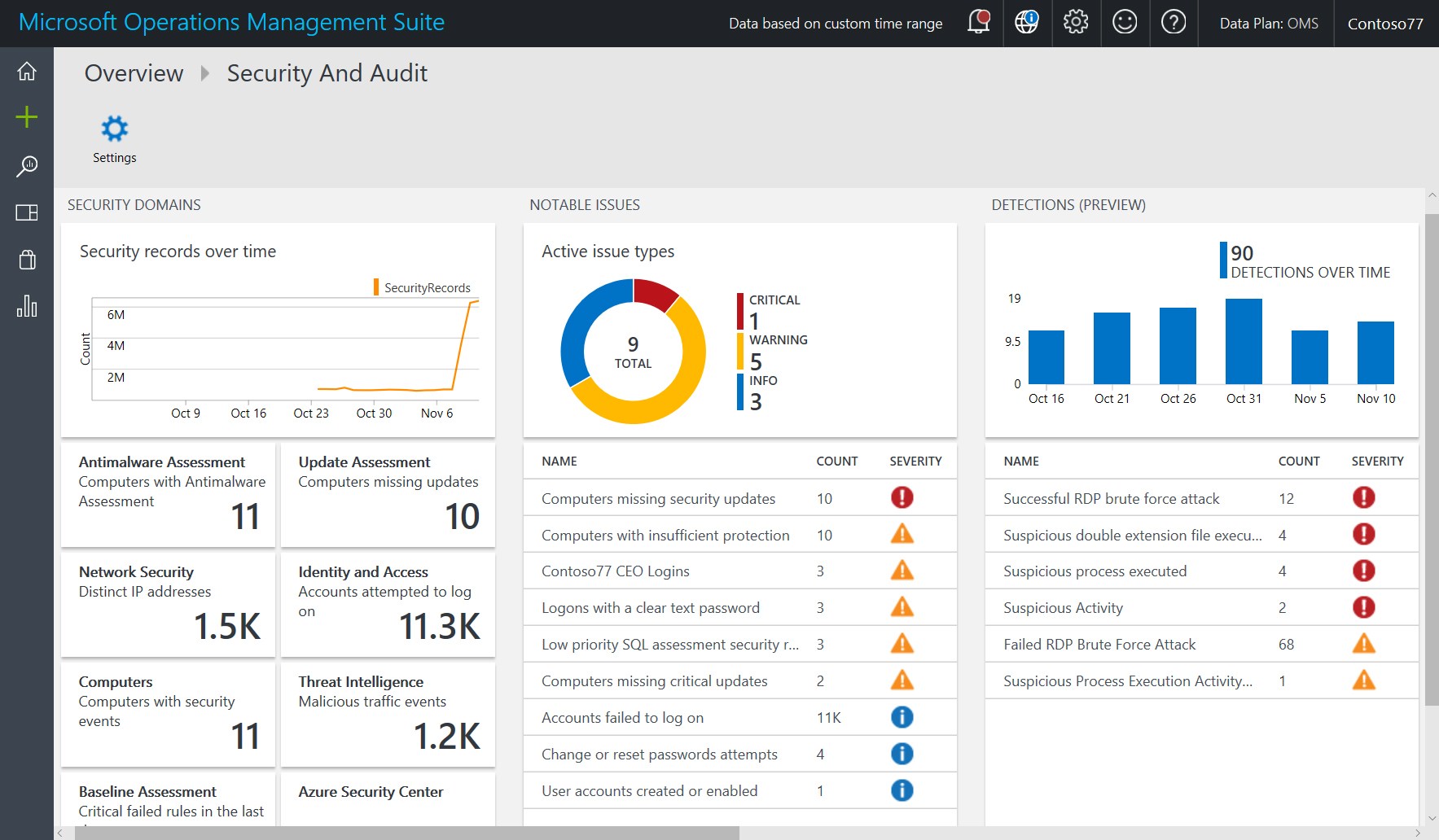Open Antimalware Assessment tile
Screen dimensions: 1439x840
click(169, 495)
